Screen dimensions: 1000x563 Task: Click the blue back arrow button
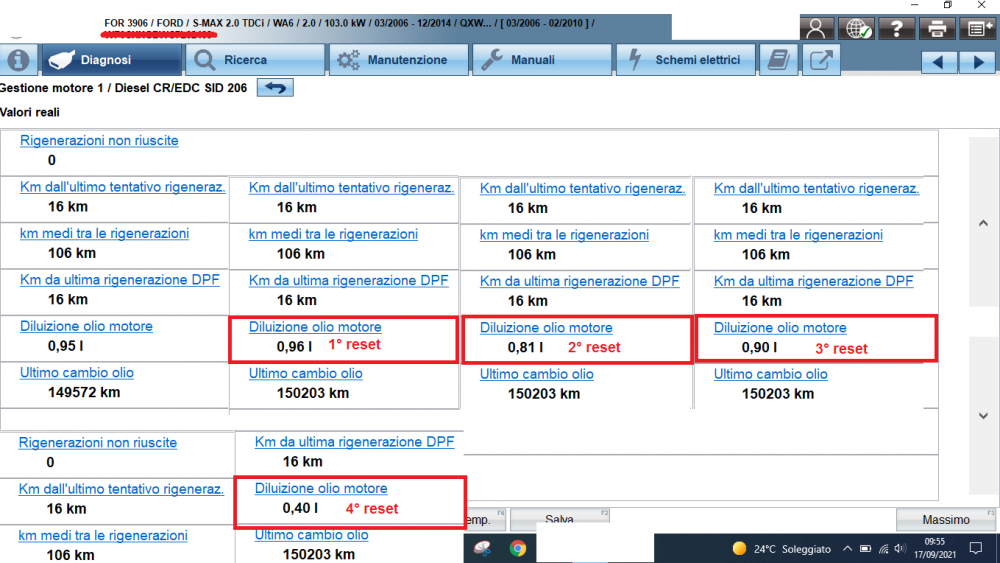pyautogui.click(x=275, y=88)
